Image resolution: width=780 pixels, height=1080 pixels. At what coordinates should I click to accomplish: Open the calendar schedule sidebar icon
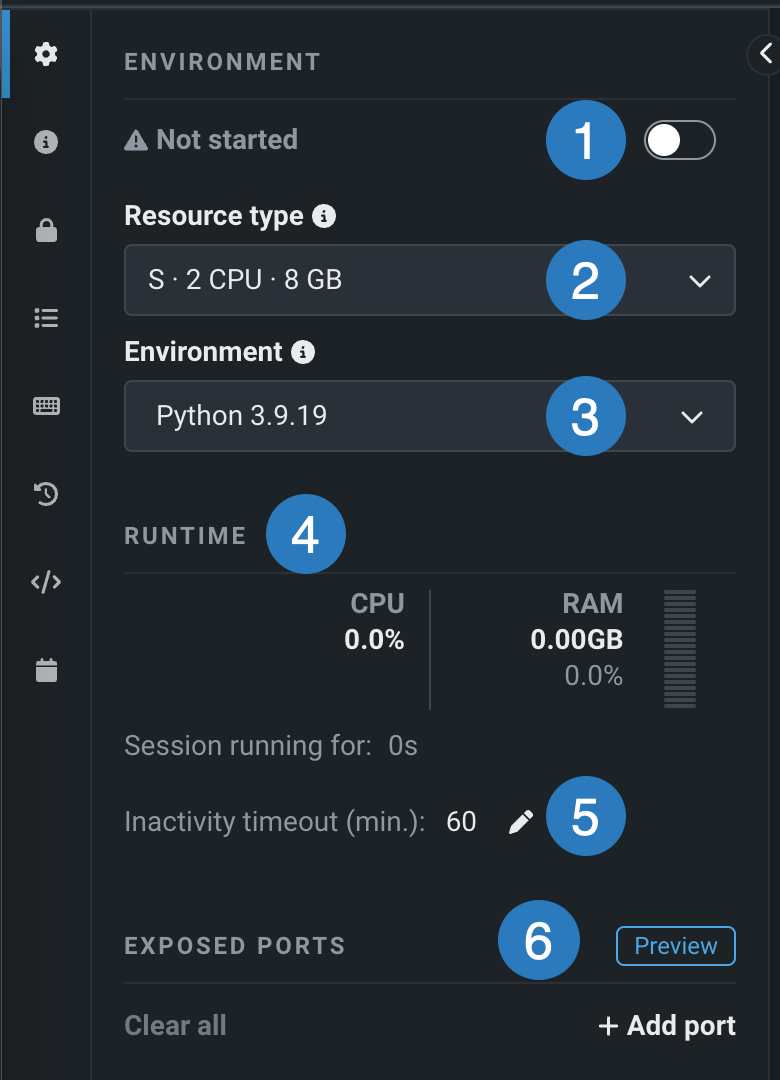(46, 670)
